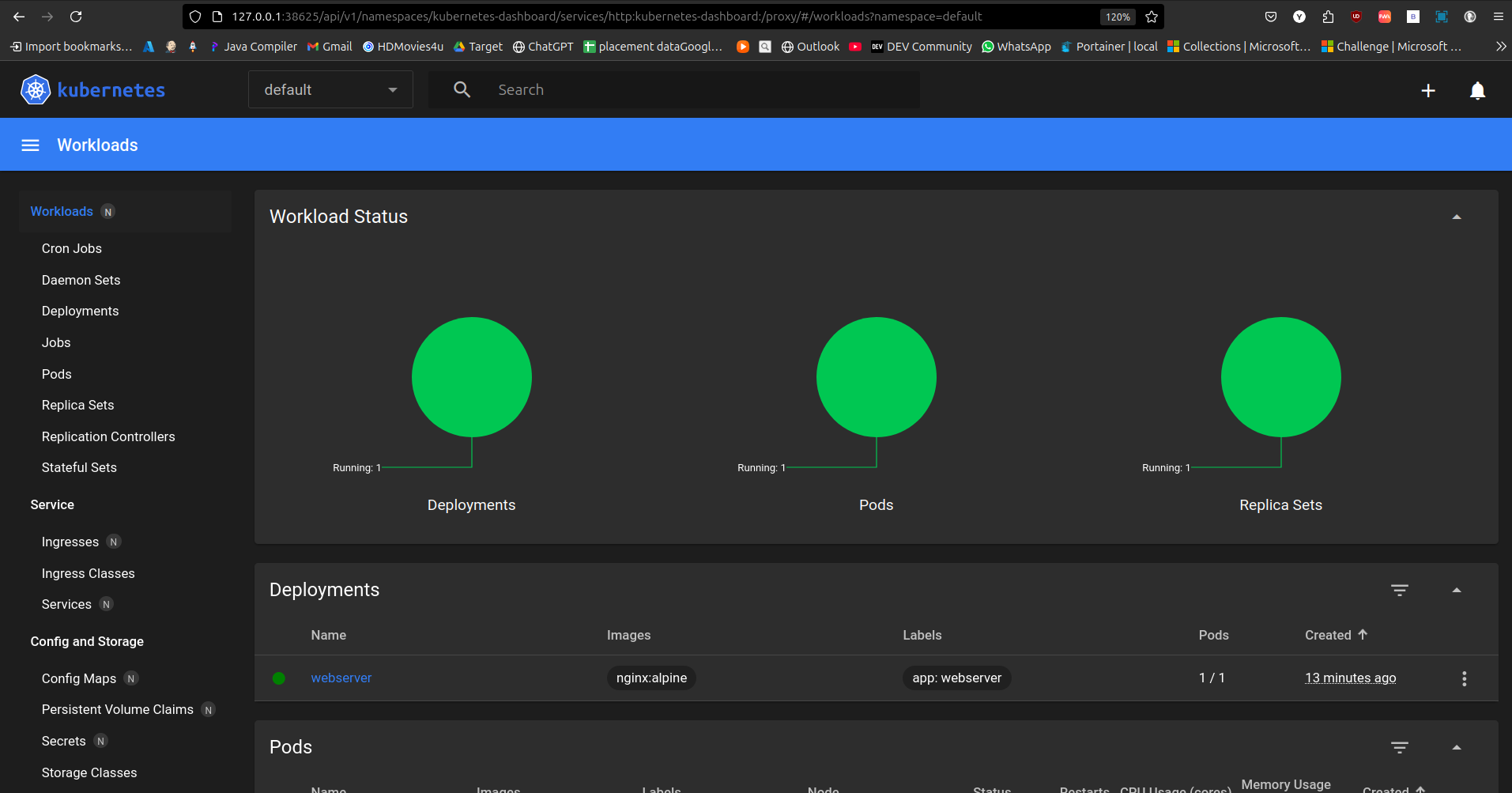Open the webserver deployment link
Image resolution: width=1512 pixels, height=793 pixels.
coord(341,678)
